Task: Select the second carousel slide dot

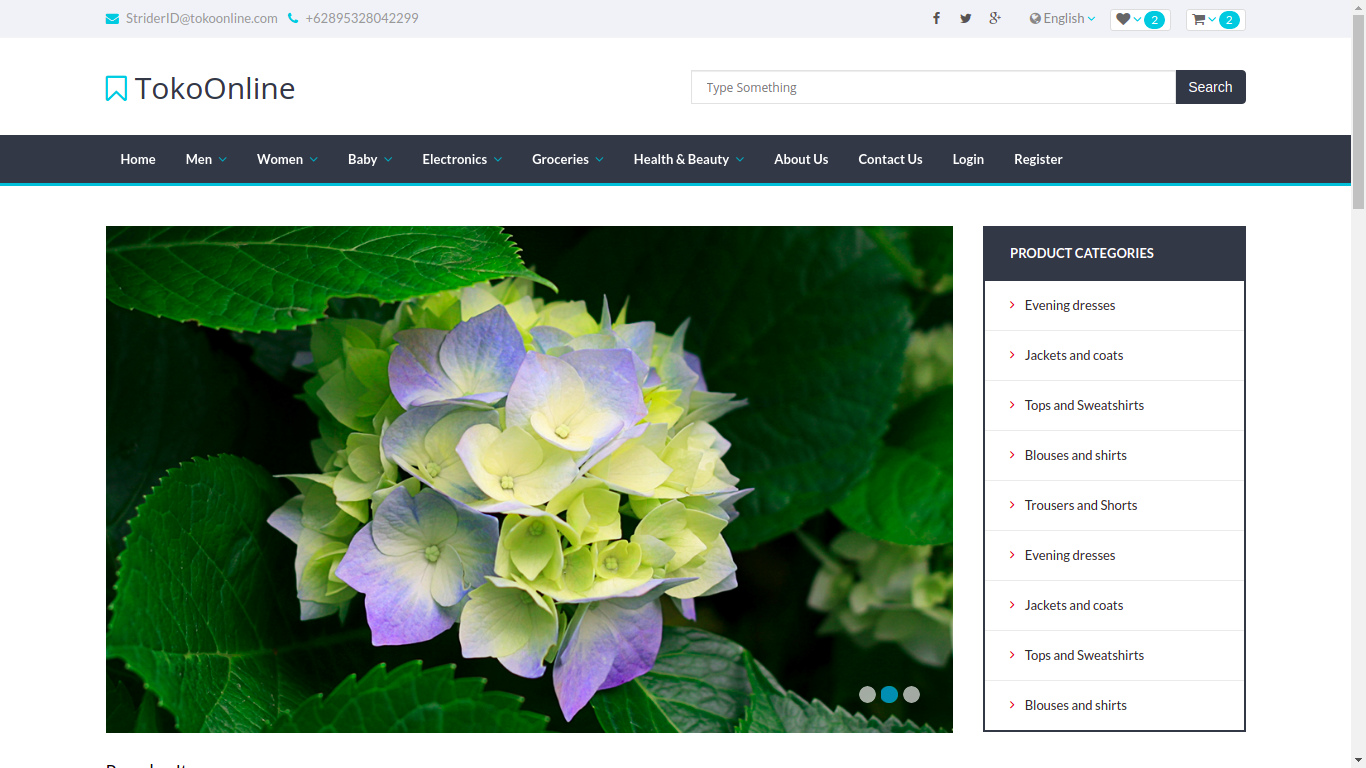Action: tap(889, 694)
